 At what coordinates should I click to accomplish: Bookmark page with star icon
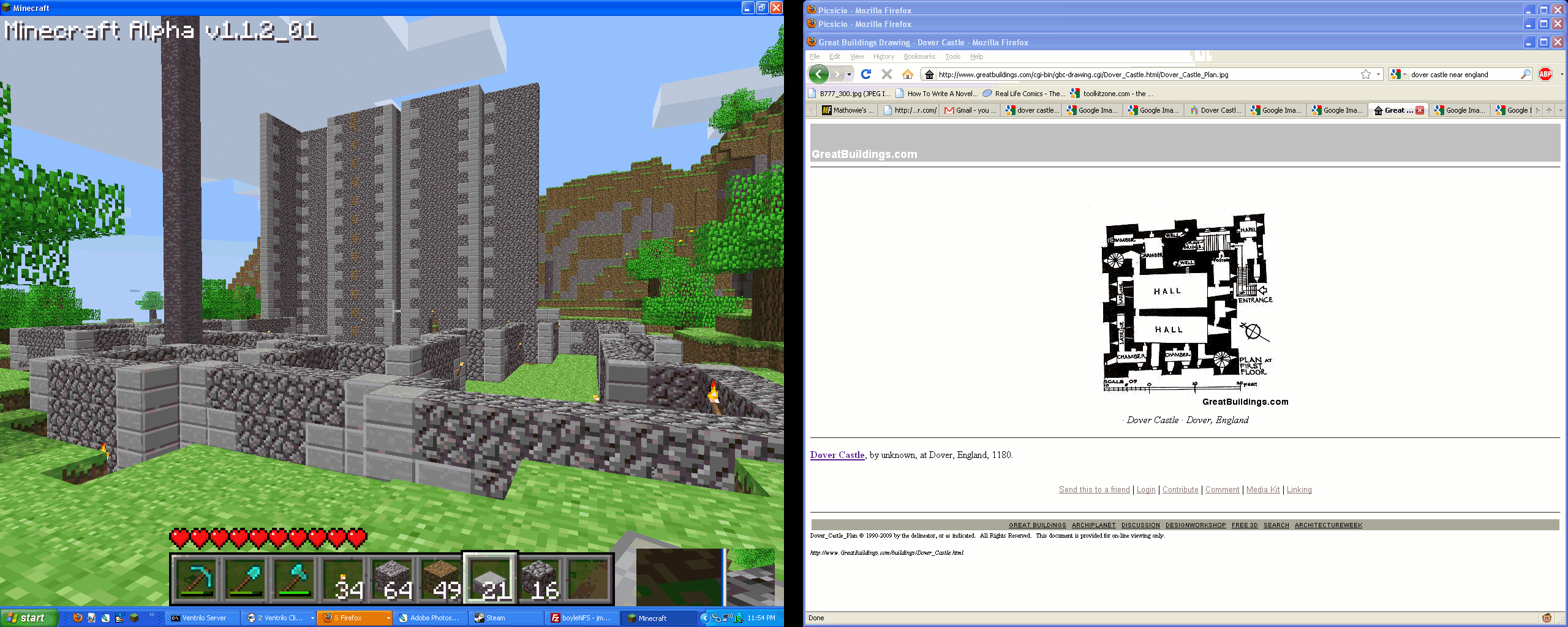tap(1365, 74)
